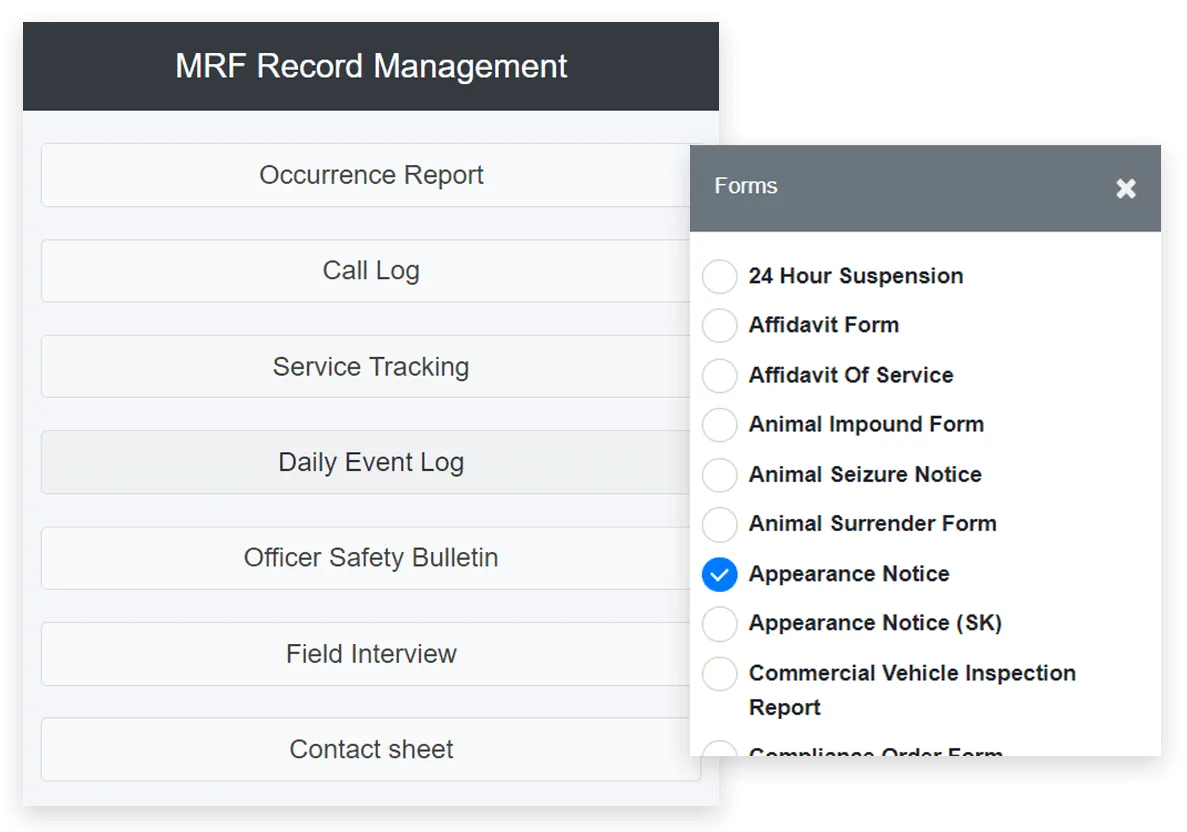1187x832 pixels.
Task: Click the Appearance Notice (SK) label text
Action: coord(875,623)
